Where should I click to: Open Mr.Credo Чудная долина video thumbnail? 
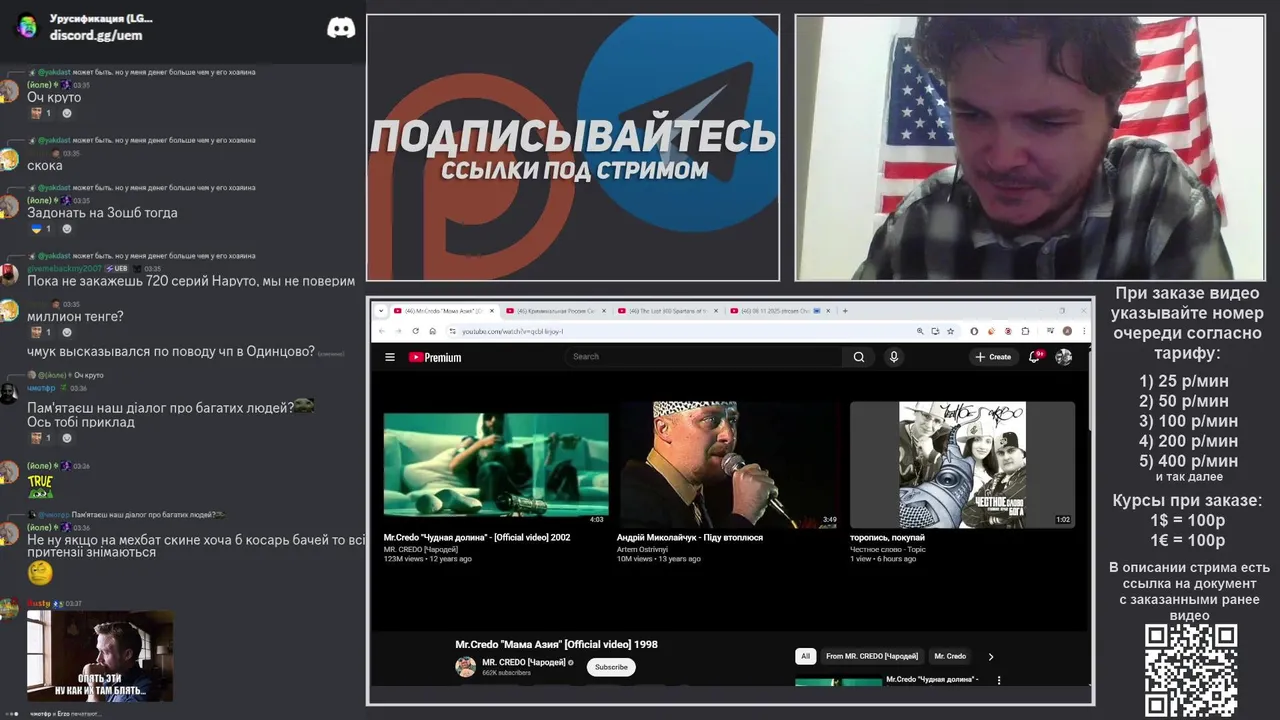point(496,465)
